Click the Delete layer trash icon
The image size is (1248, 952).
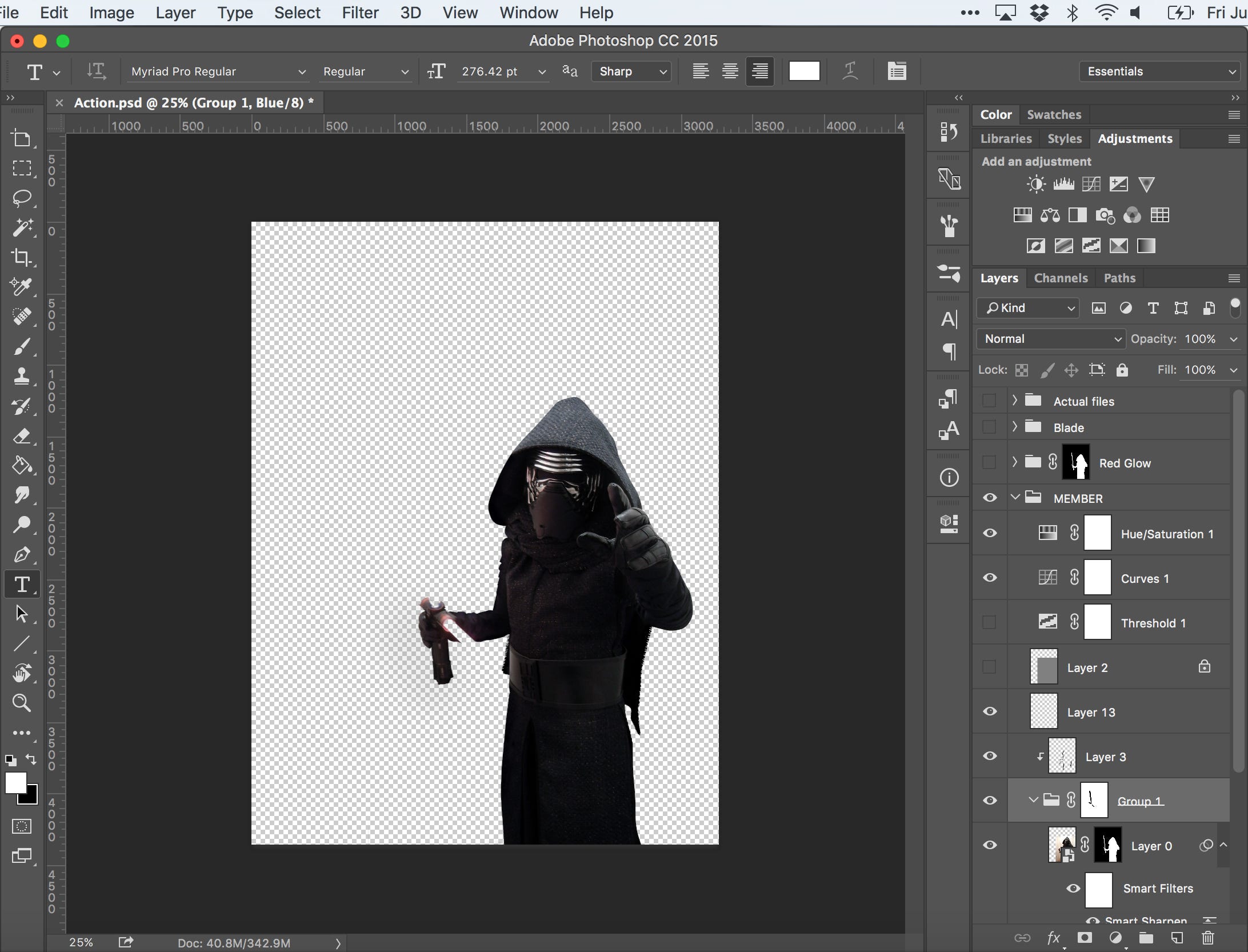[1207, 938]
